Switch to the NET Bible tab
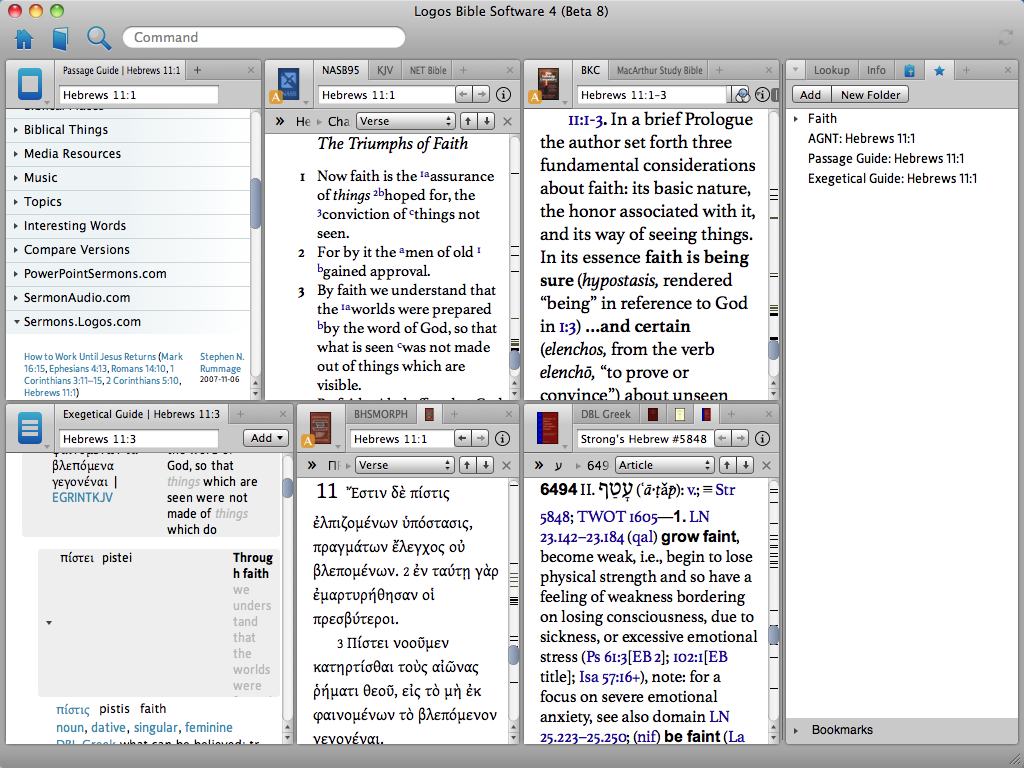The height and width of the screenshot is (768, 1024). (x=428, y=71)
